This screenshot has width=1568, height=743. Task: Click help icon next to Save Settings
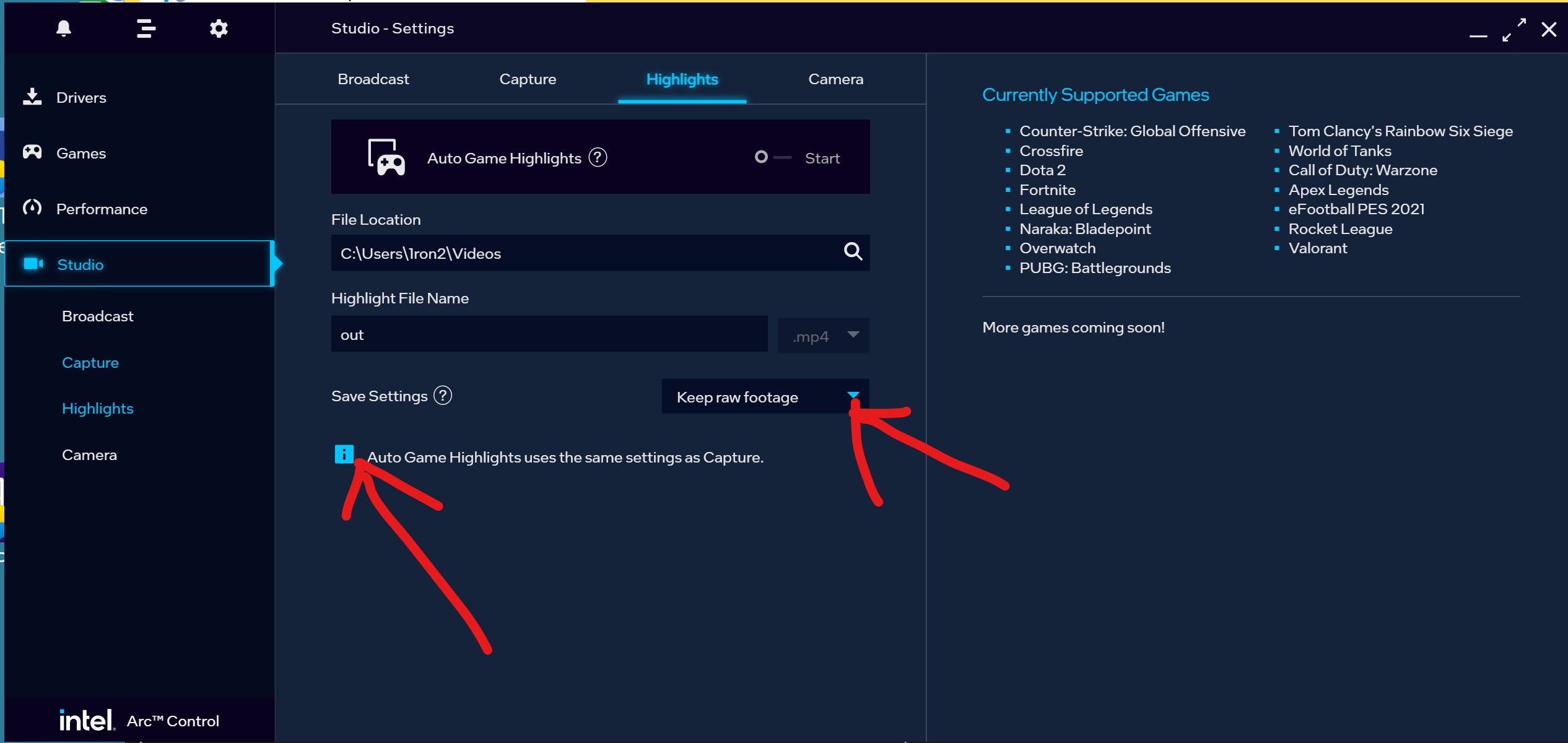point(443,395)
